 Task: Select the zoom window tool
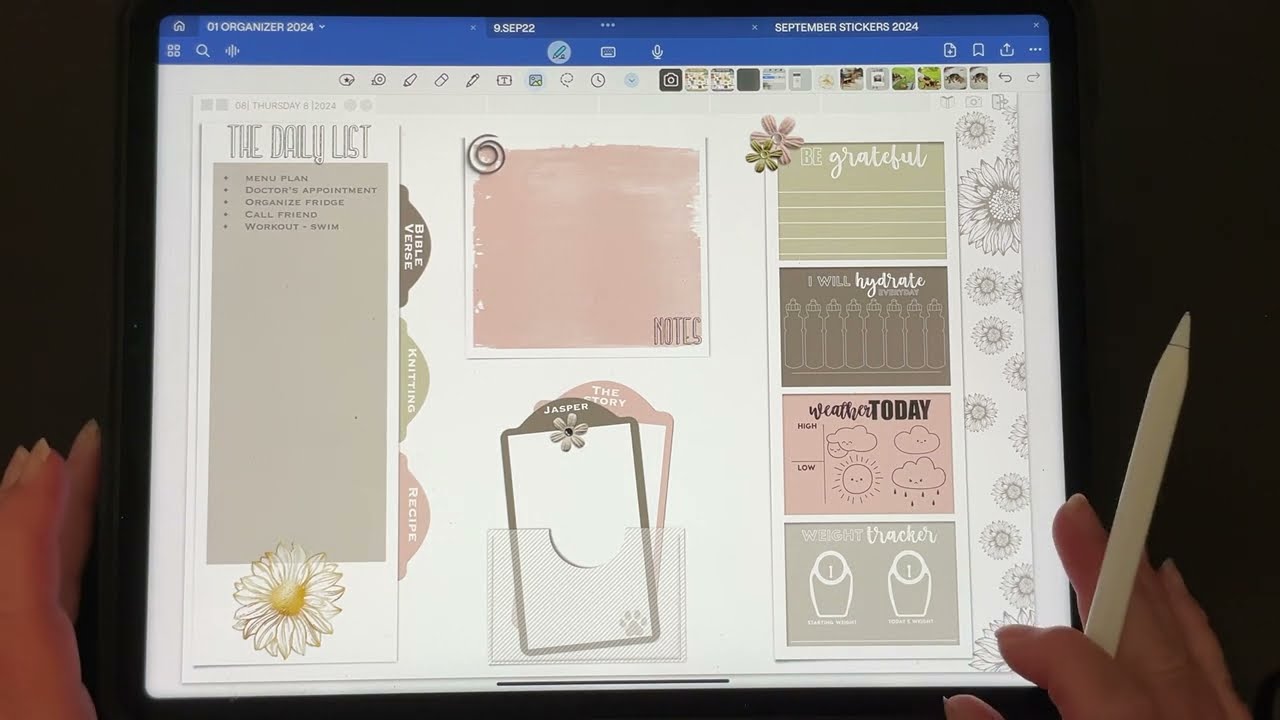[379, 80]
